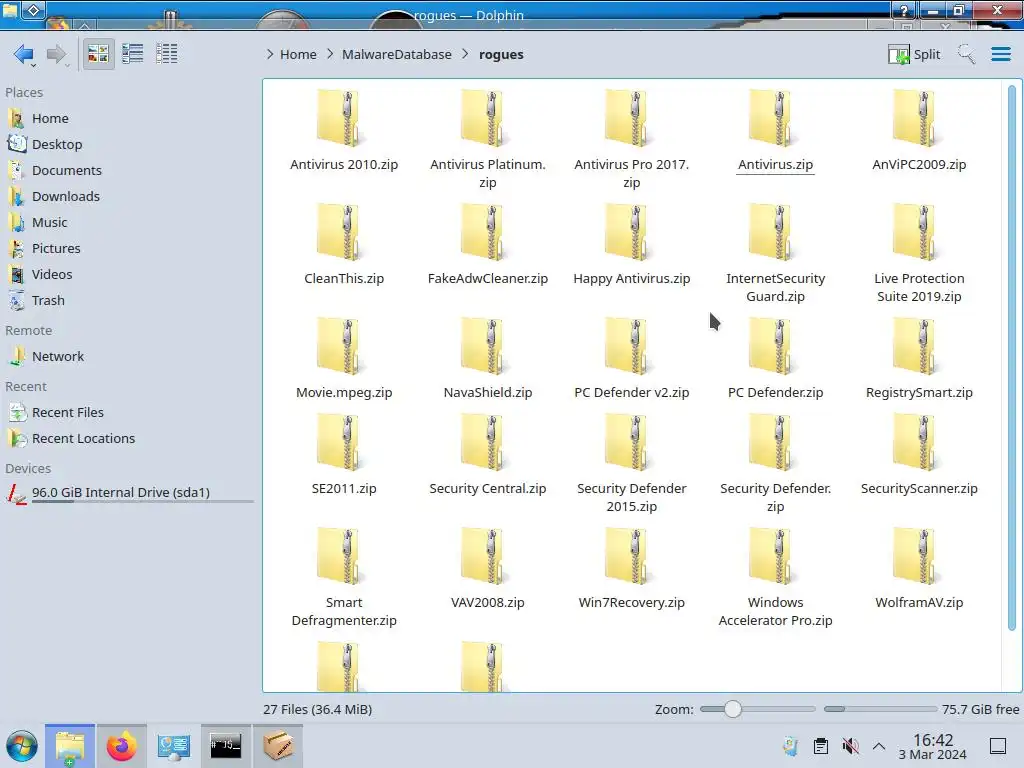Select AnViPC2009.zip archive icon

(x=917, y=118)
